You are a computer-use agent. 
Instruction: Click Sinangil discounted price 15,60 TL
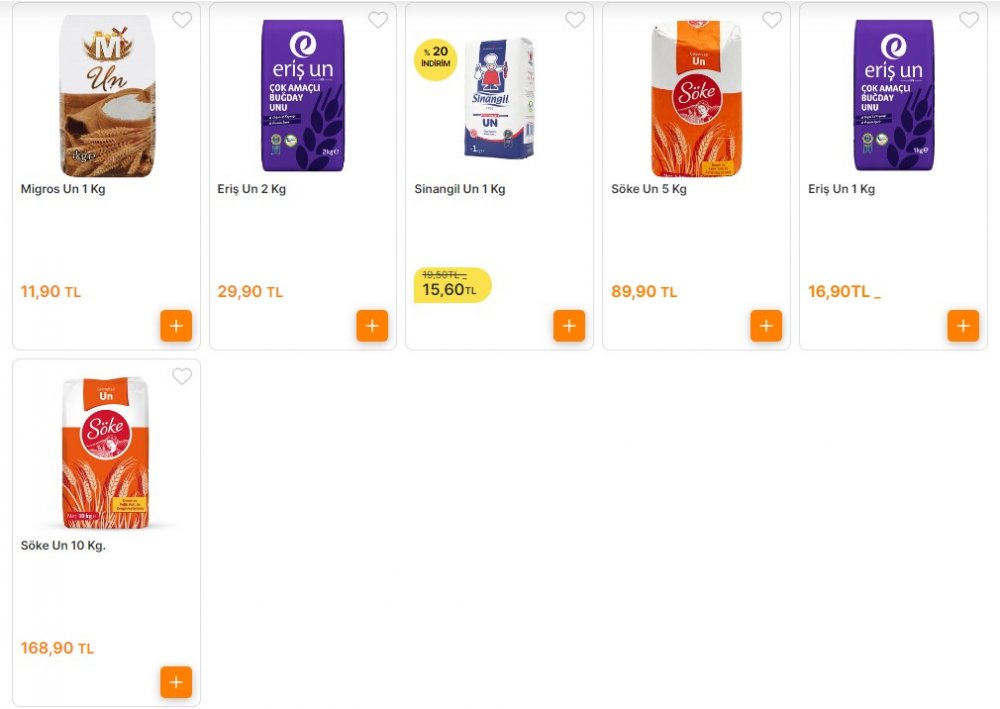pyautogui.click(x=450, y=289)
